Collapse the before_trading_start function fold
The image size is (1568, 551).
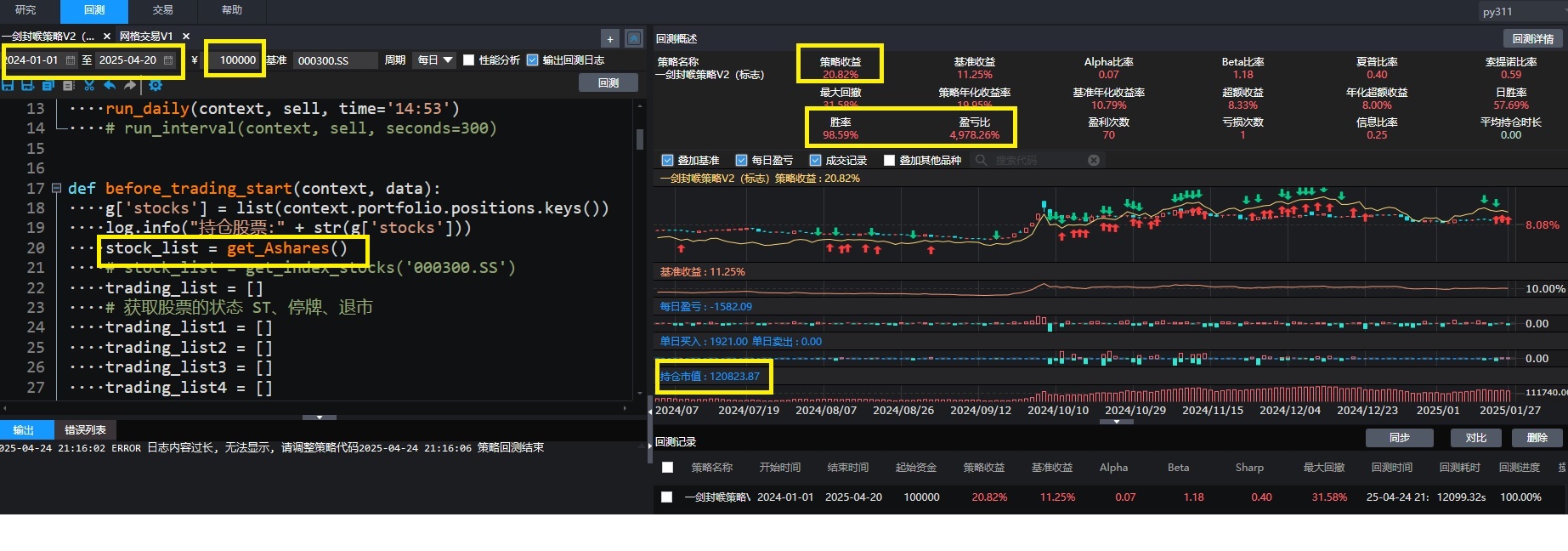(x=56, y=188)
